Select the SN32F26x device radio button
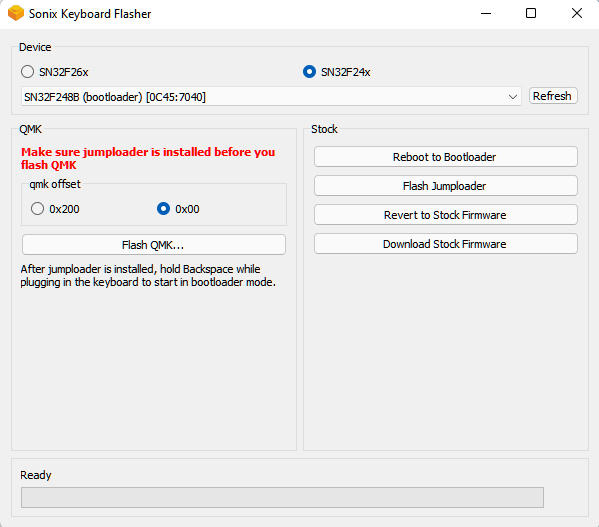Screen dimensions: 599x527 [x=28, y=72]
